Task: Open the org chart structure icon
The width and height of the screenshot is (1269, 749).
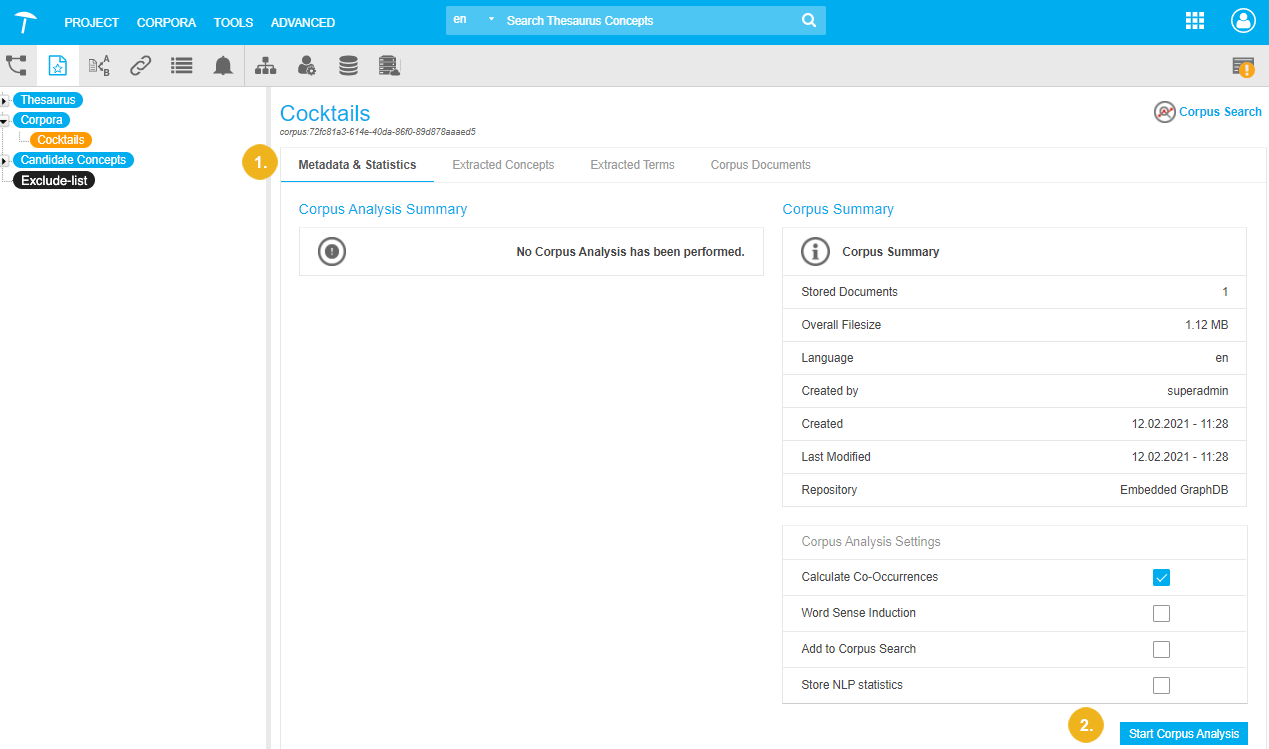Action: coord(265,66)
